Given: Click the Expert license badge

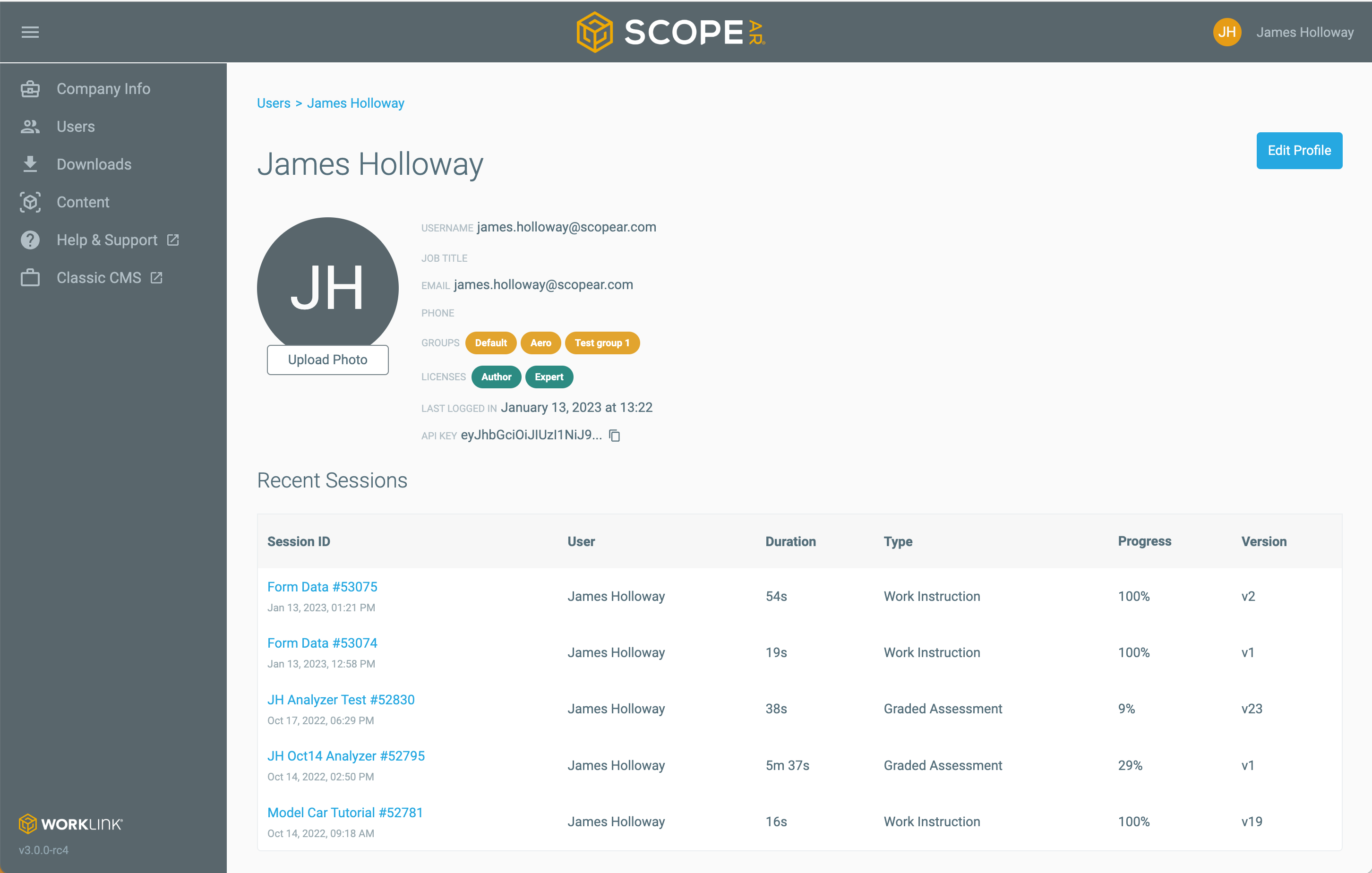Looking at the screenshot, I should pyautogui.click(x=549, y=377).
